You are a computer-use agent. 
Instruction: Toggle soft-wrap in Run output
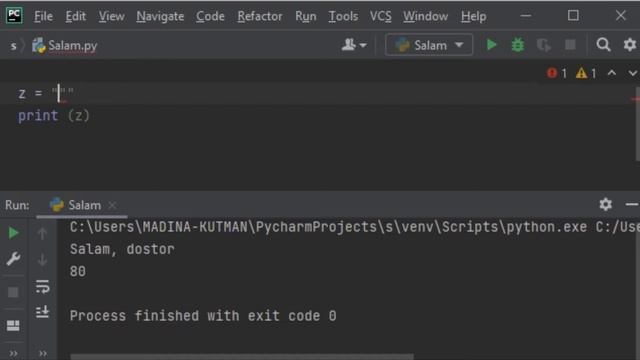[42, 287]
